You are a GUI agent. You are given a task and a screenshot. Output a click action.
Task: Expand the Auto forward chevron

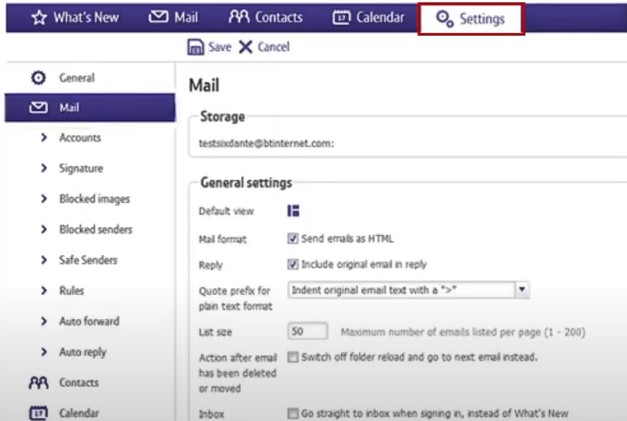[44, 321]
